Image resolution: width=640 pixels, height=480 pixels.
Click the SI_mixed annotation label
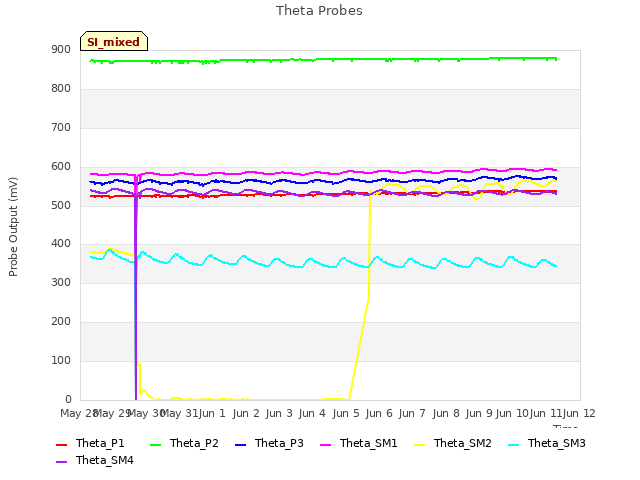pos(114,41)
